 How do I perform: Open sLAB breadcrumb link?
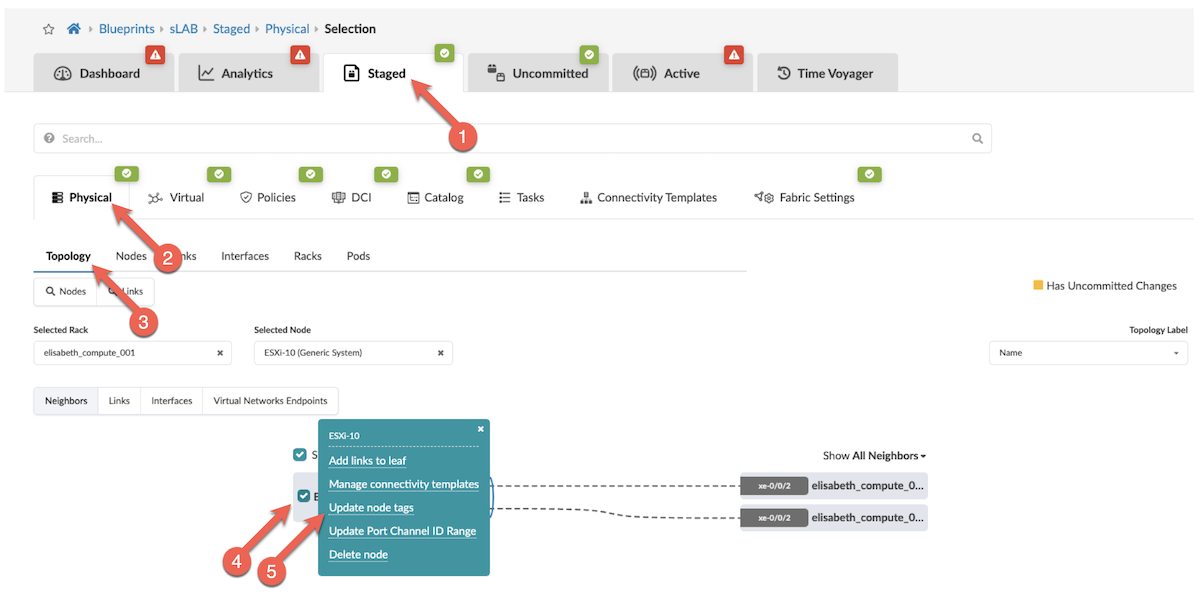point(184,29)
